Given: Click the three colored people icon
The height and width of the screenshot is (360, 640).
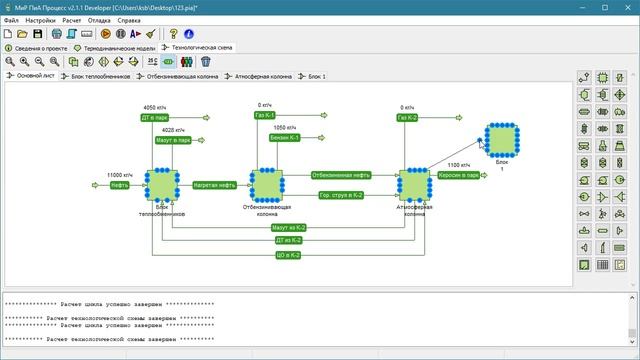Looking at the screenshot, I should coord(187,62).
